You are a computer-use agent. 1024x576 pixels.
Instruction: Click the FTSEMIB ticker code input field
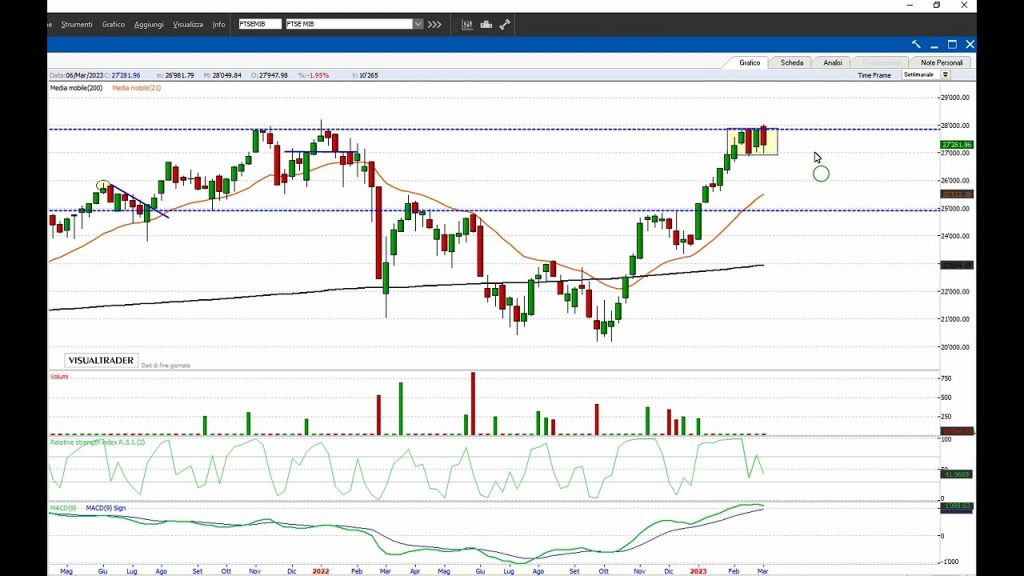[260, 24]
